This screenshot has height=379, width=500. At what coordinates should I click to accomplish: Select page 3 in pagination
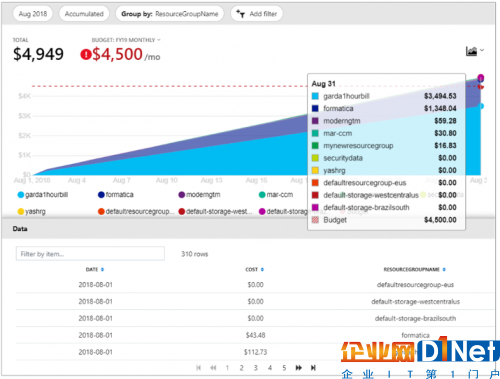click(x=255, y=368)
